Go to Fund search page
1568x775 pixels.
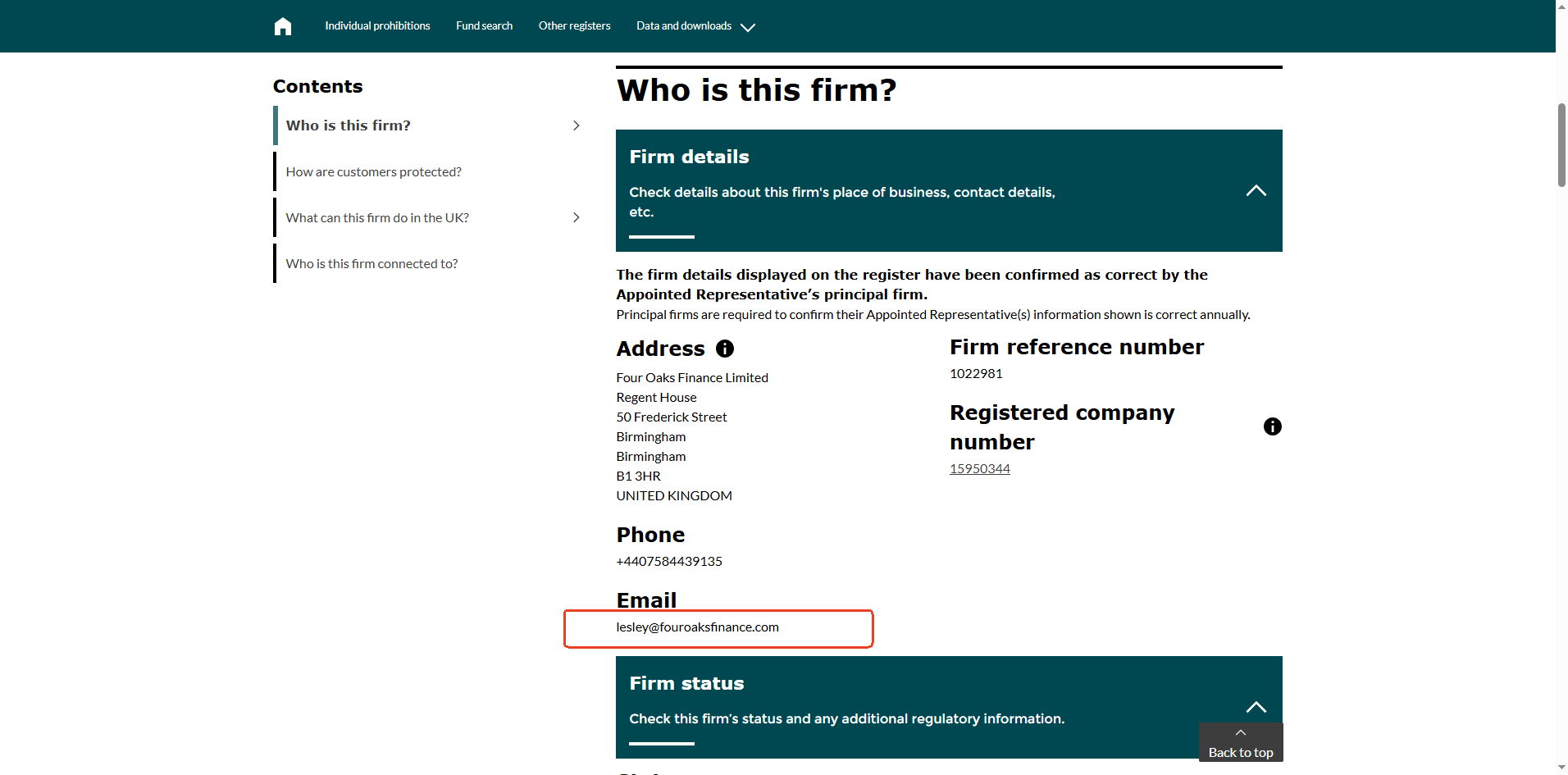tap(484, 26)
